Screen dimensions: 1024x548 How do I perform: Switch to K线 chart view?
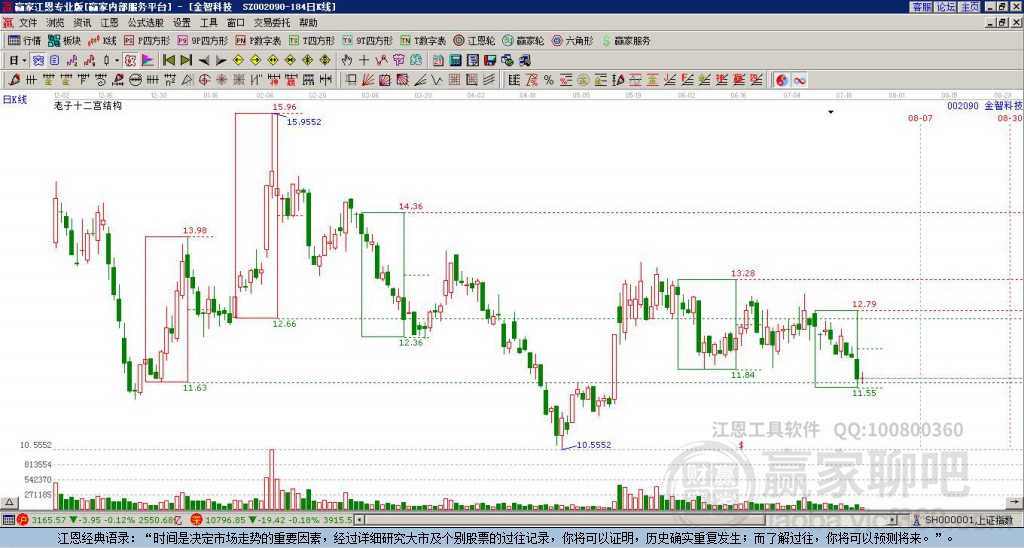pos(102,40)
